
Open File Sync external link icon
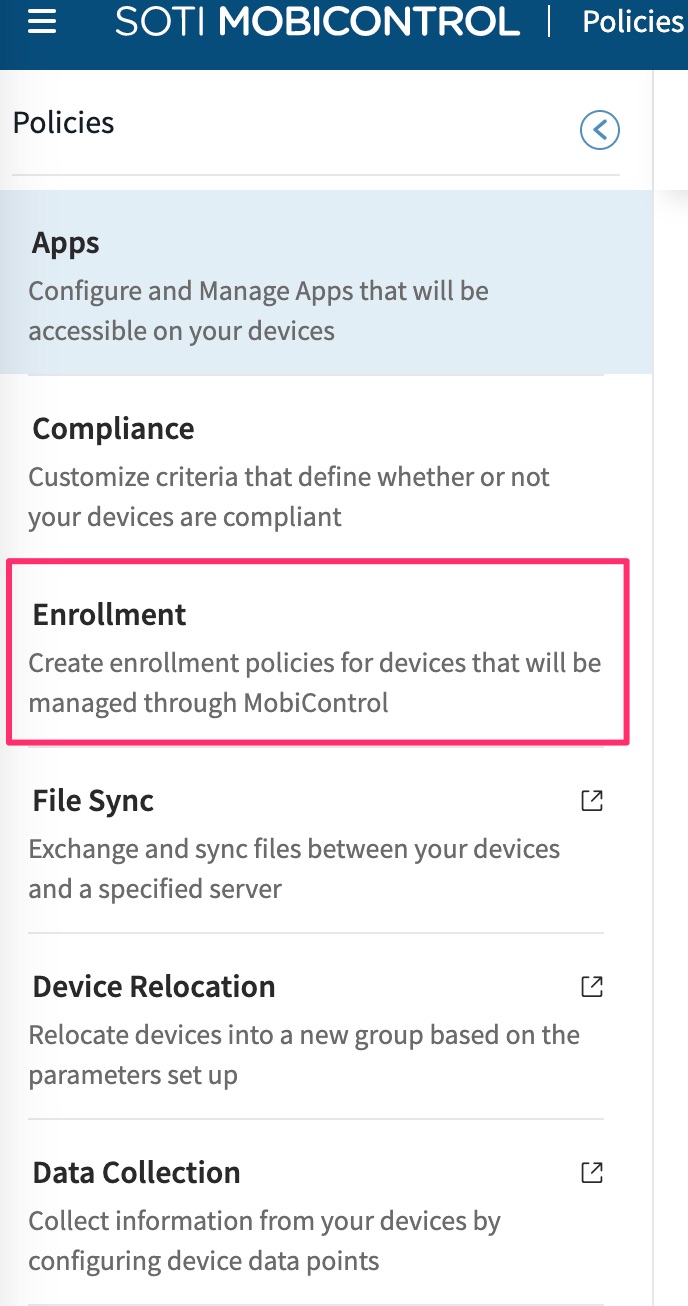pyautogui.click(x=592, y=801)
